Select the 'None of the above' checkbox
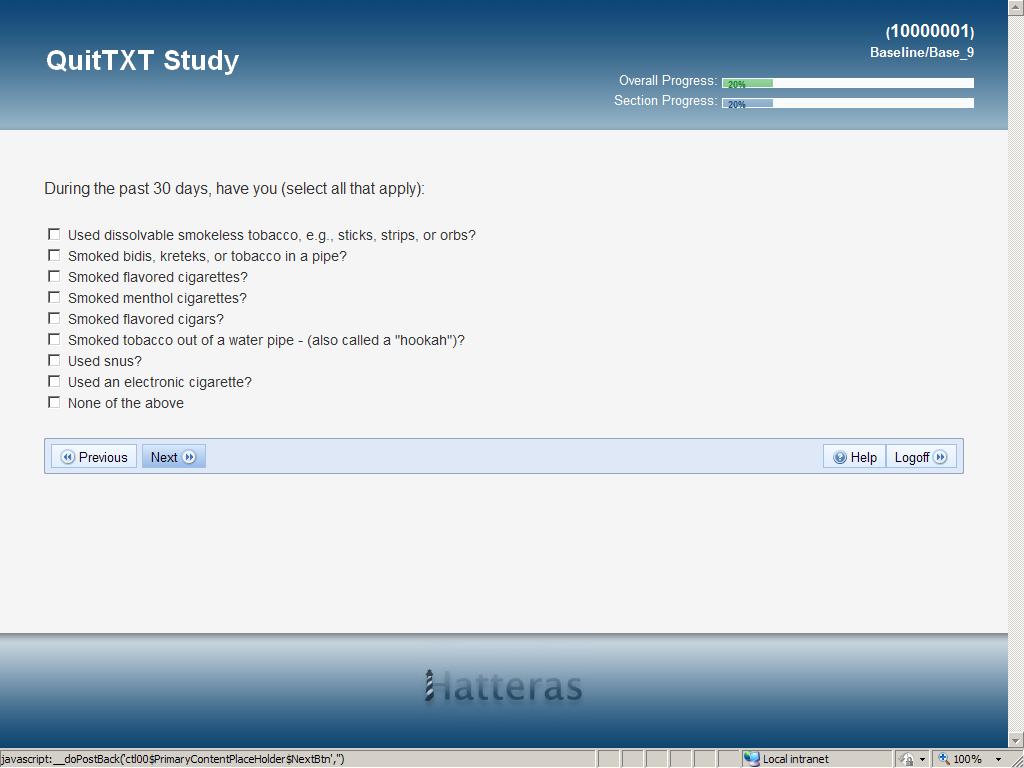This screenshot has height=768, width=1024. point(54,402)
